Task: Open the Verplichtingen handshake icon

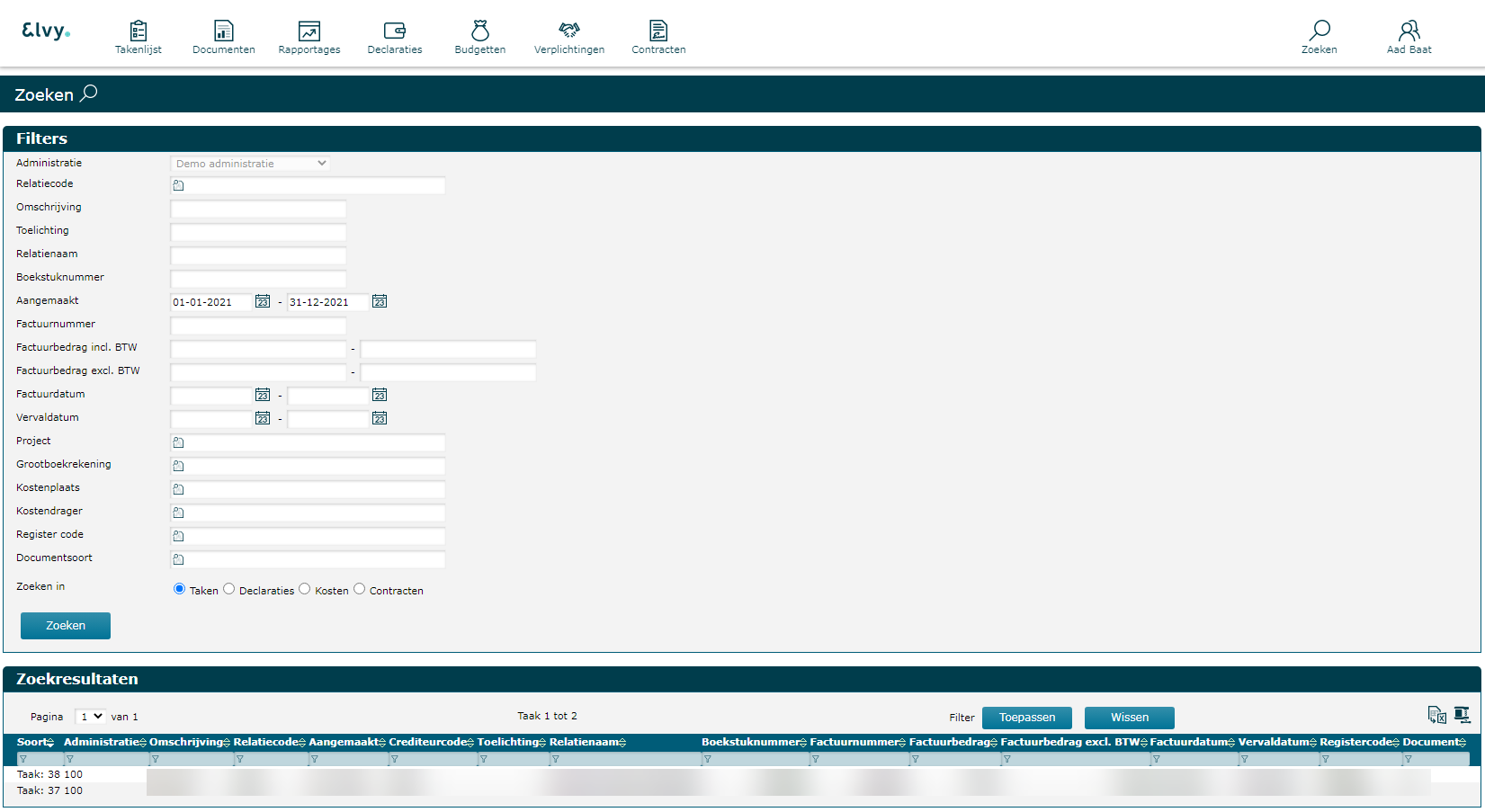Action: 568,31
